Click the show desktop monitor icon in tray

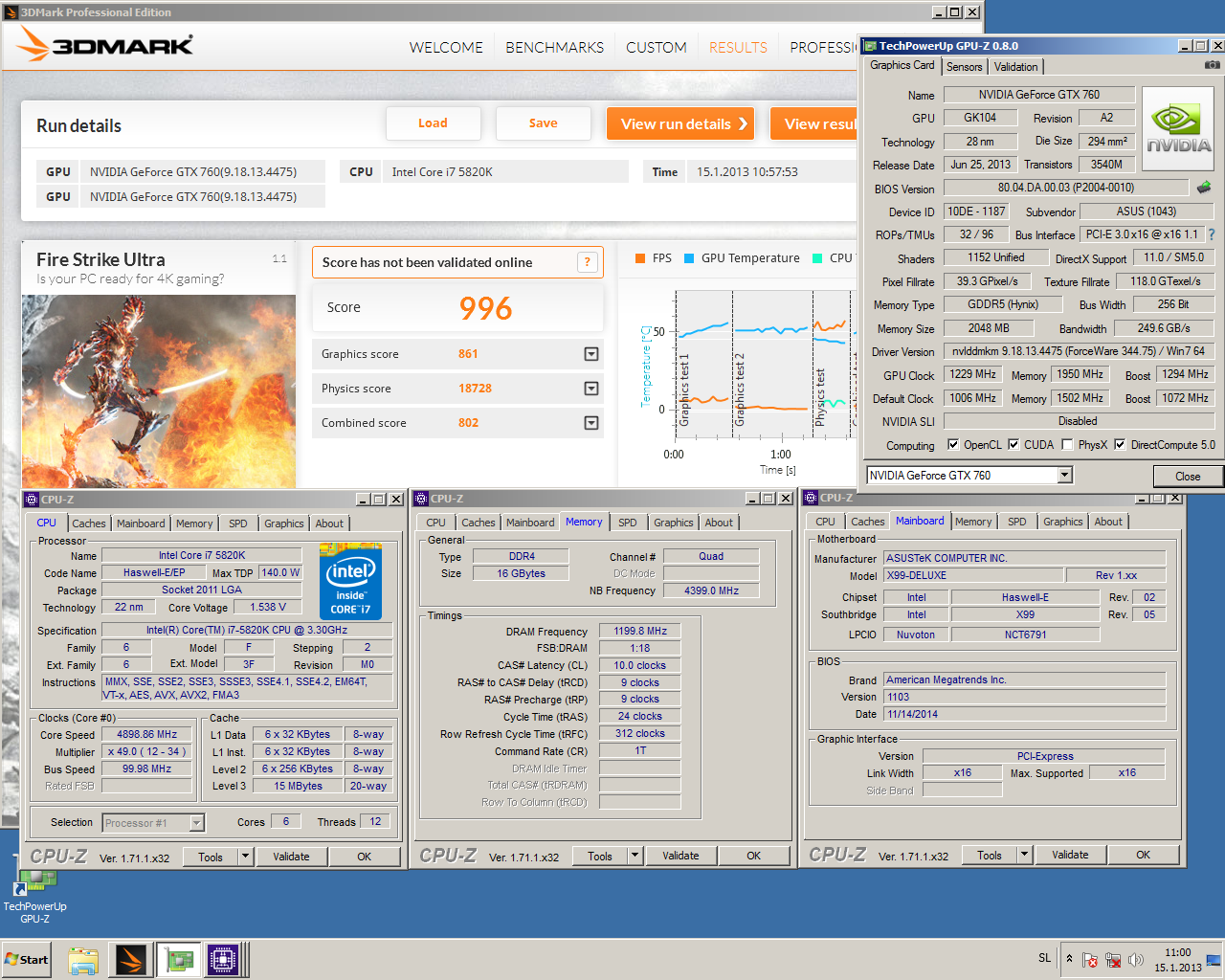pos(1213,960)
